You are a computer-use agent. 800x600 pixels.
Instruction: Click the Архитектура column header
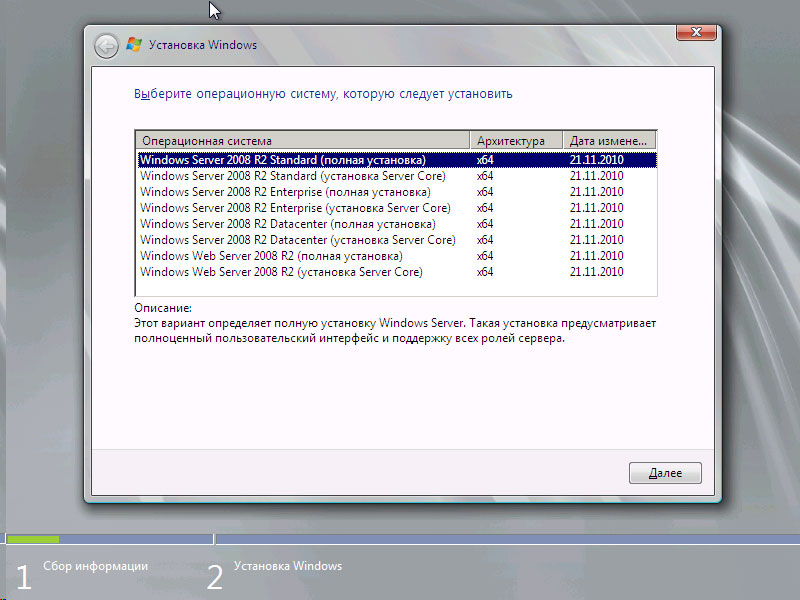coord(516,140)
